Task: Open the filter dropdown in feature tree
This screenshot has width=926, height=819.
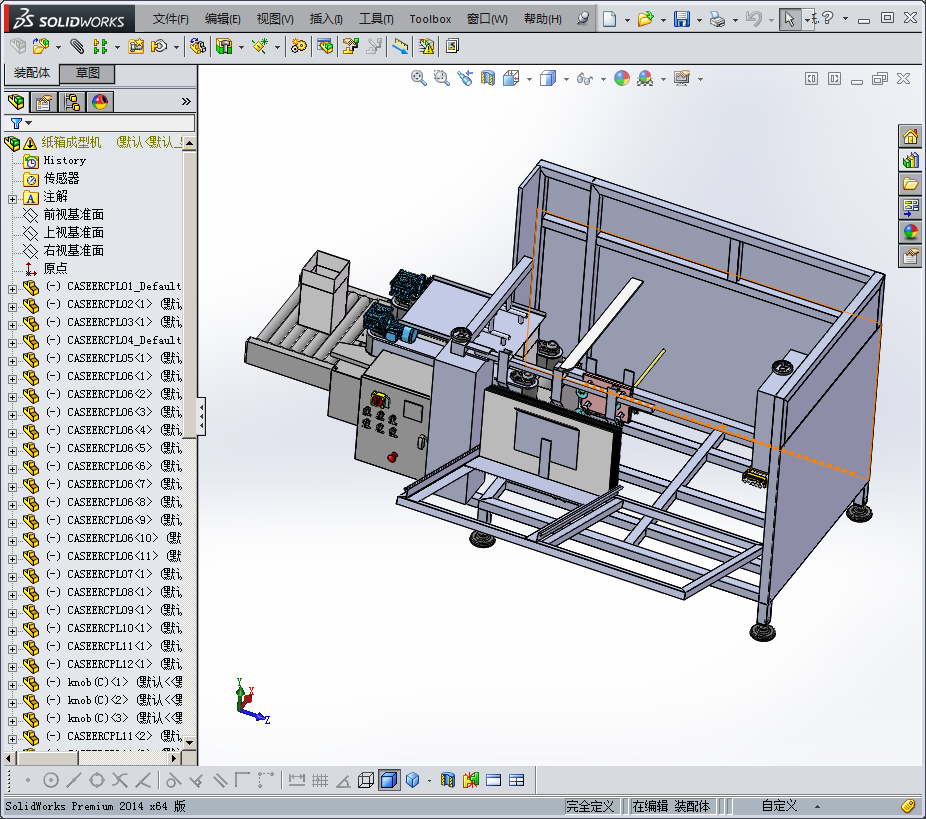Action: click(28, 123)
